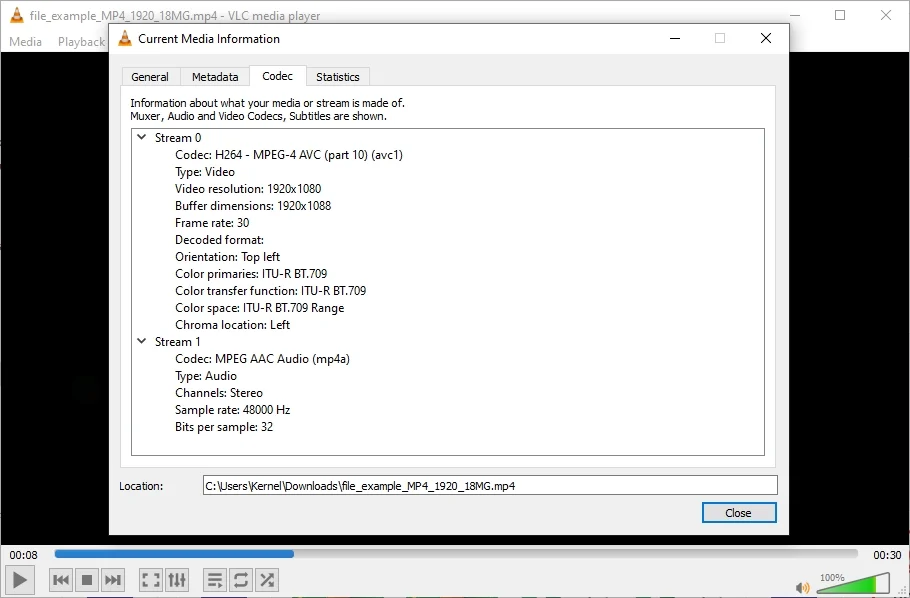Image resolution: width=910 pixels, height=598 pixels.
Task: Select 'Bits per sample: 32' row
Action: coord(223,427)
